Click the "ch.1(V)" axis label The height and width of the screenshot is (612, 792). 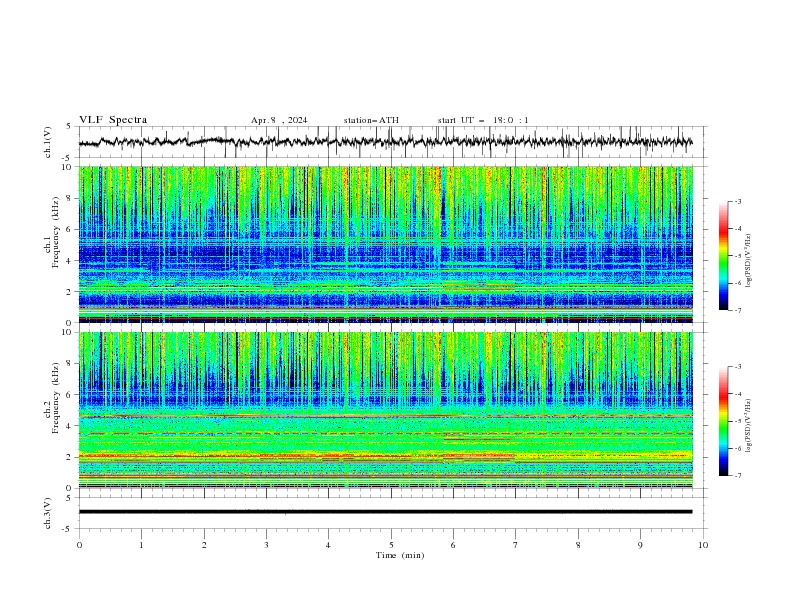pyautogui.click(x=48, y=142)
